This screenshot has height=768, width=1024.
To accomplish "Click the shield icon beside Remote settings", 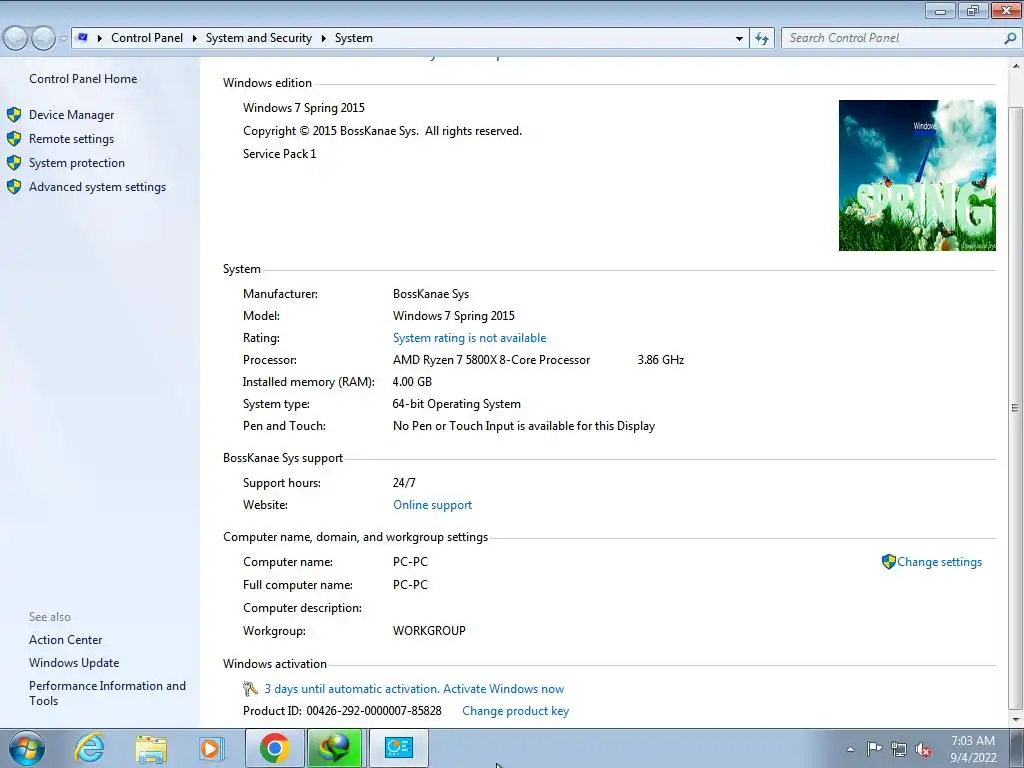I will pos(14,139).
